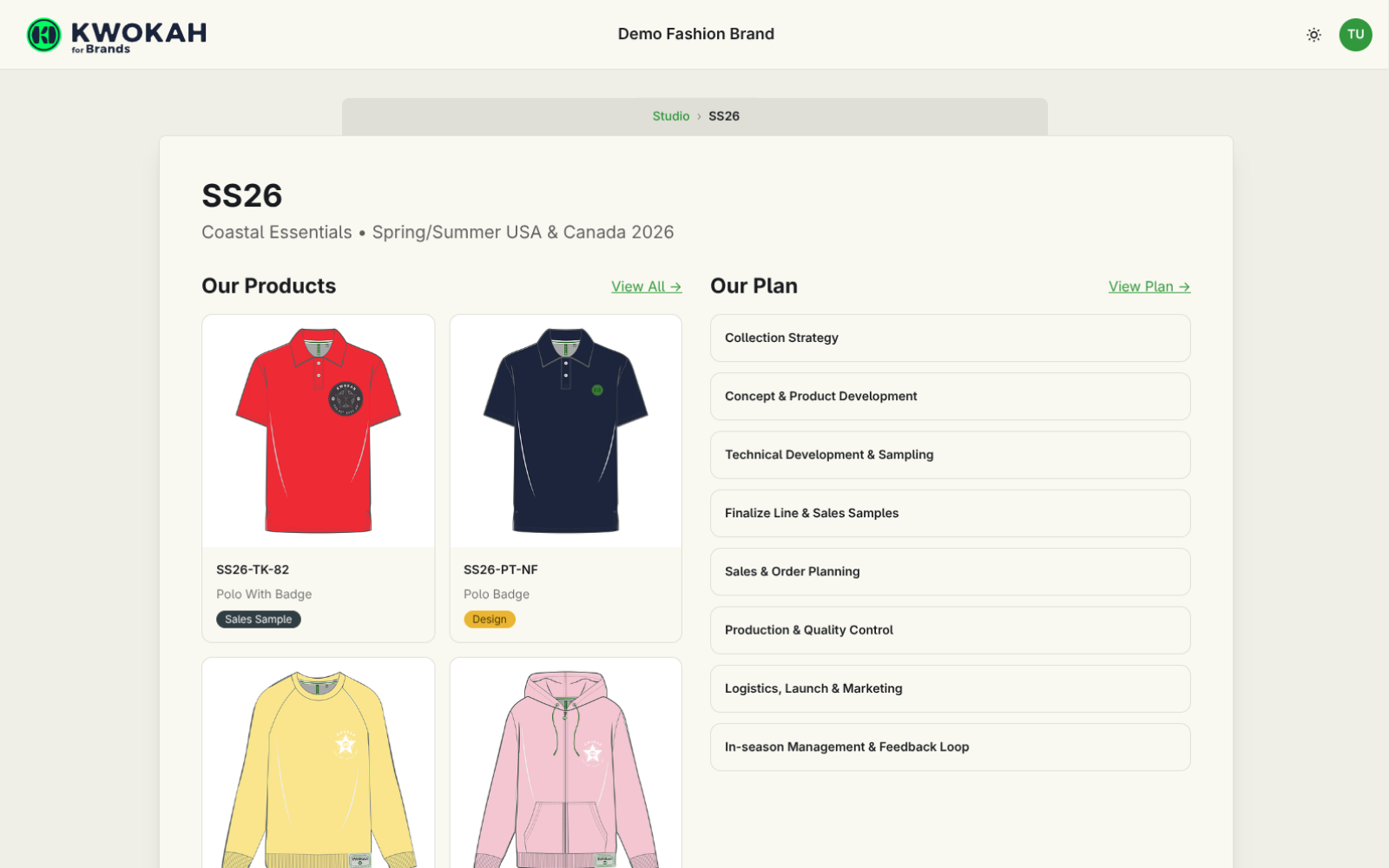Open the TU user avatar menu

pyautogui.click(x=1355, y=35)
